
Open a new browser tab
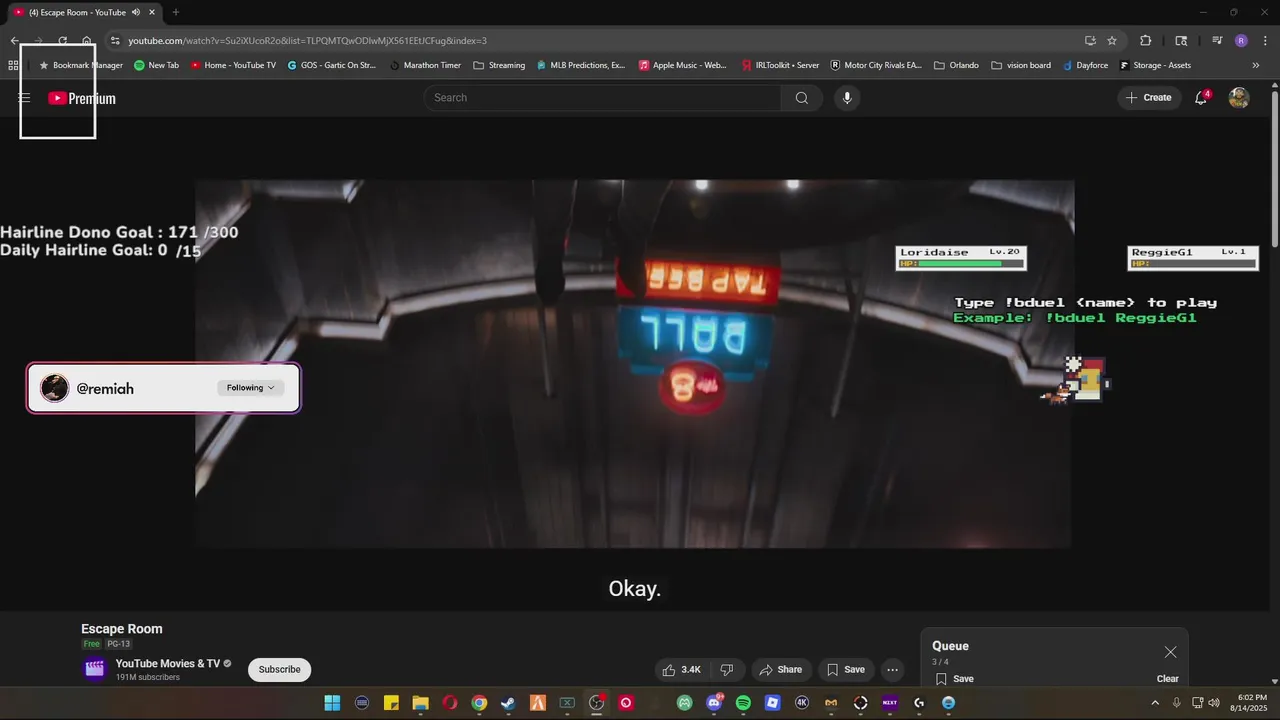coord(176,13)
